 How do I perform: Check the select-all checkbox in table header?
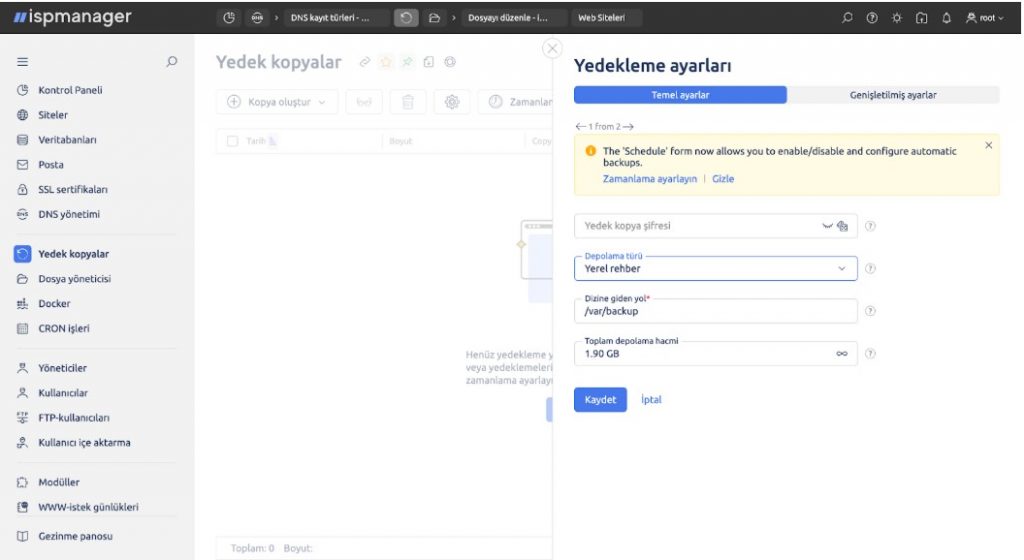click(x=232, y=141)
